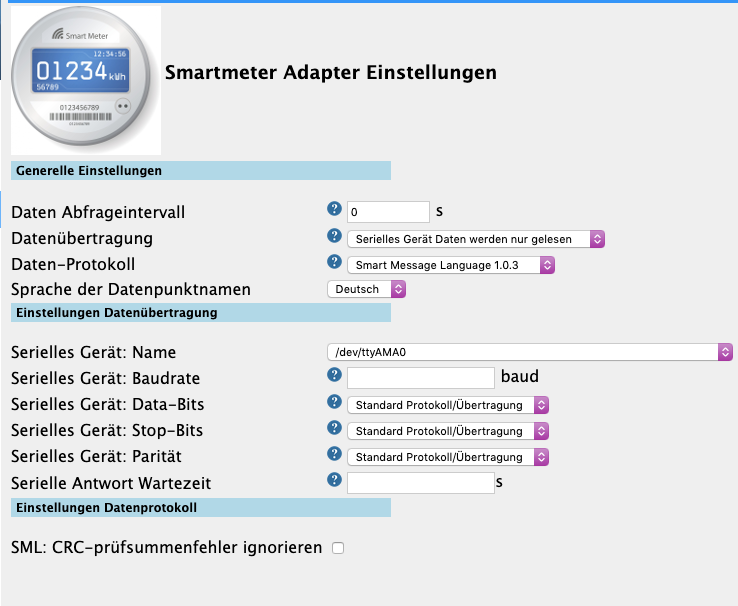Open the Datenübertragung dropdown

click(x=476, y=239)
